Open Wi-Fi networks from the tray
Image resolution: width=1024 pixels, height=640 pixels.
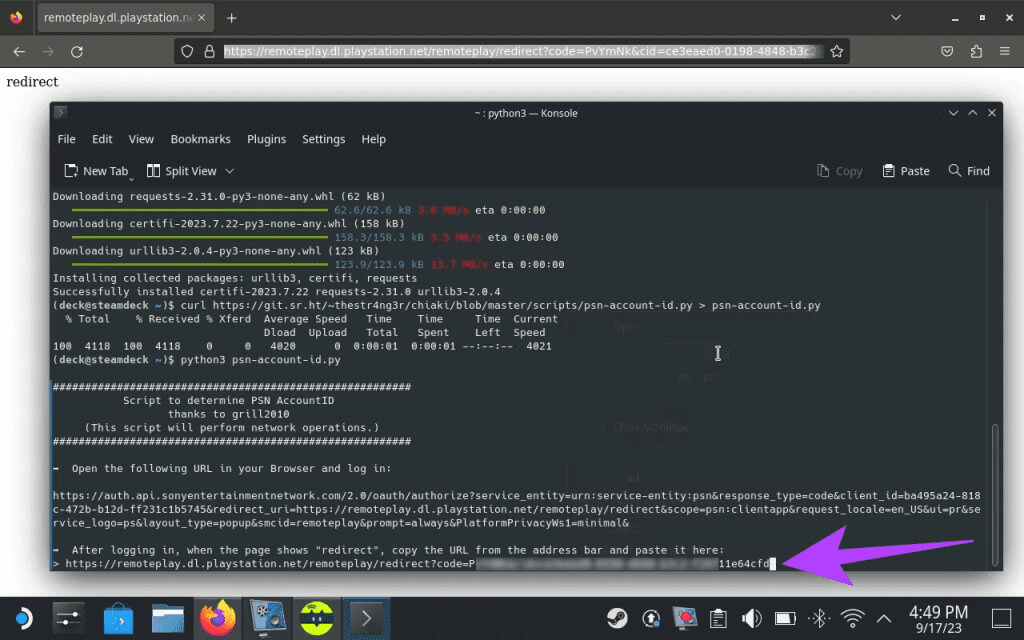(852, 618)
